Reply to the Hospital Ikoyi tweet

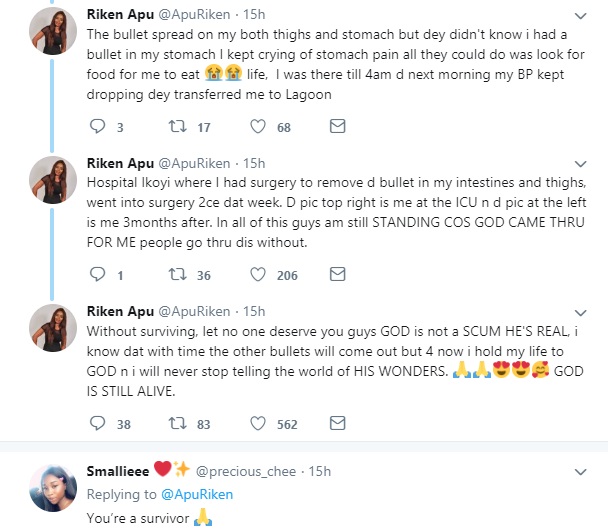coord(98,275)
